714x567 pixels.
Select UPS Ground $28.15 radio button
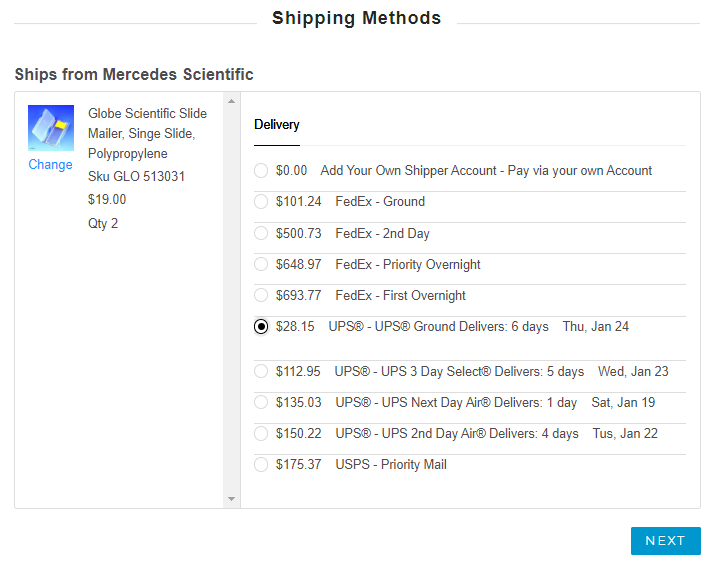(261, 327)
